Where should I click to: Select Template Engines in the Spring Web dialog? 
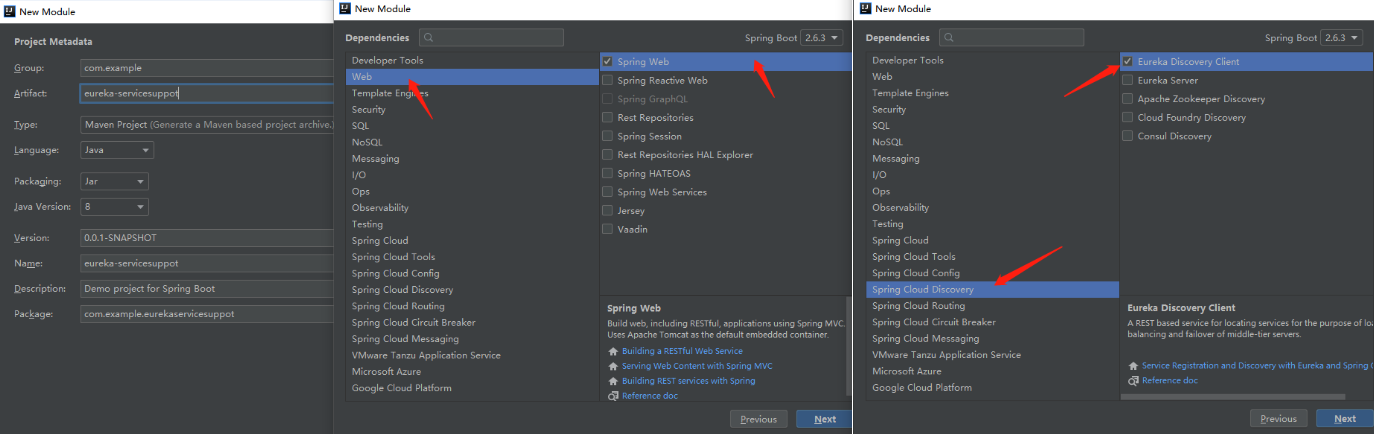click(x=472, y=93)
